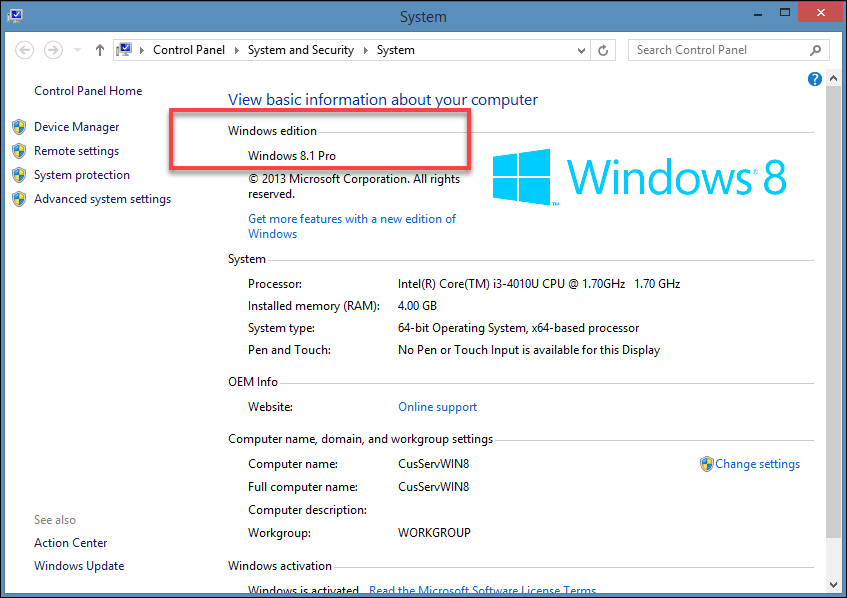Click the Forward navigation arrow

tap(53, 50)
